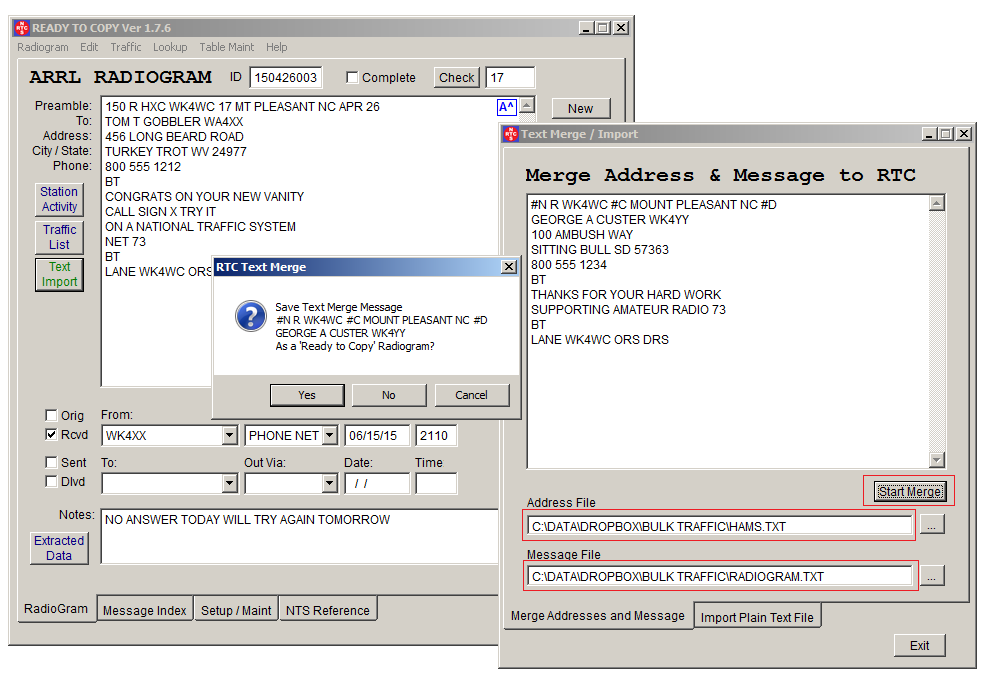Open the Lookup menu
The width and height of the screenshot is (989, 676).
click(170, 47)
